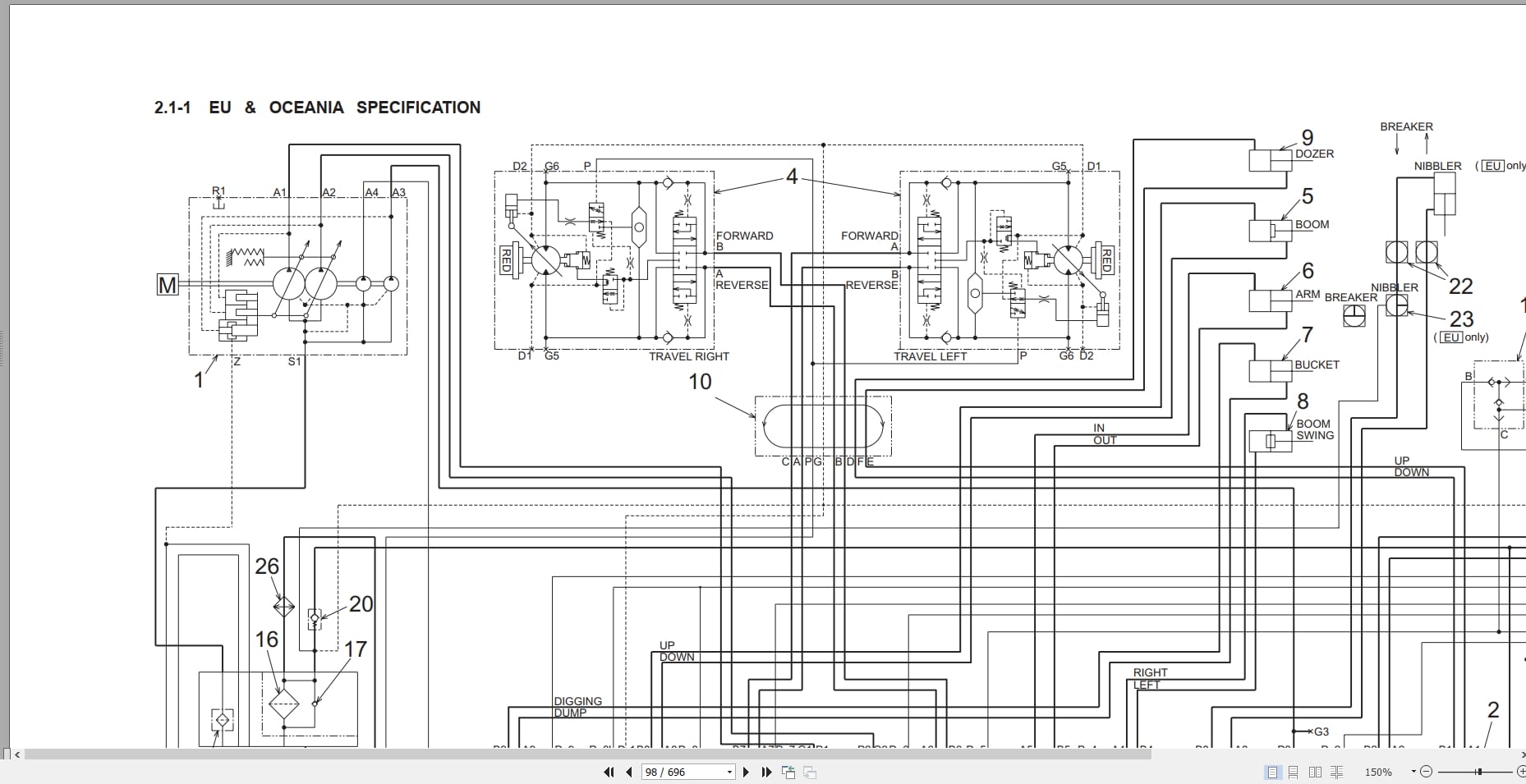Screen dimensions: 1526x784
Task: Click the zoom slider handle
Action: (1479, 772)
